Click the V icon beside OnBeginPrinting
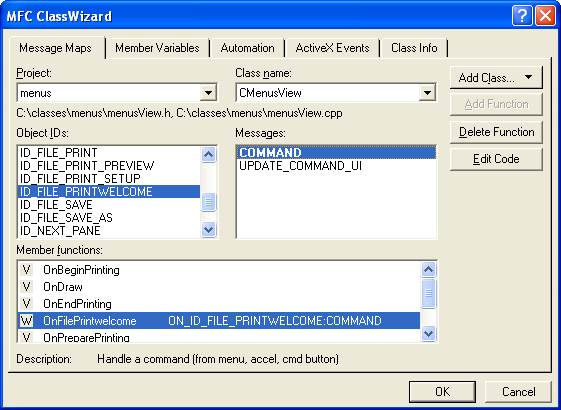 26,270
